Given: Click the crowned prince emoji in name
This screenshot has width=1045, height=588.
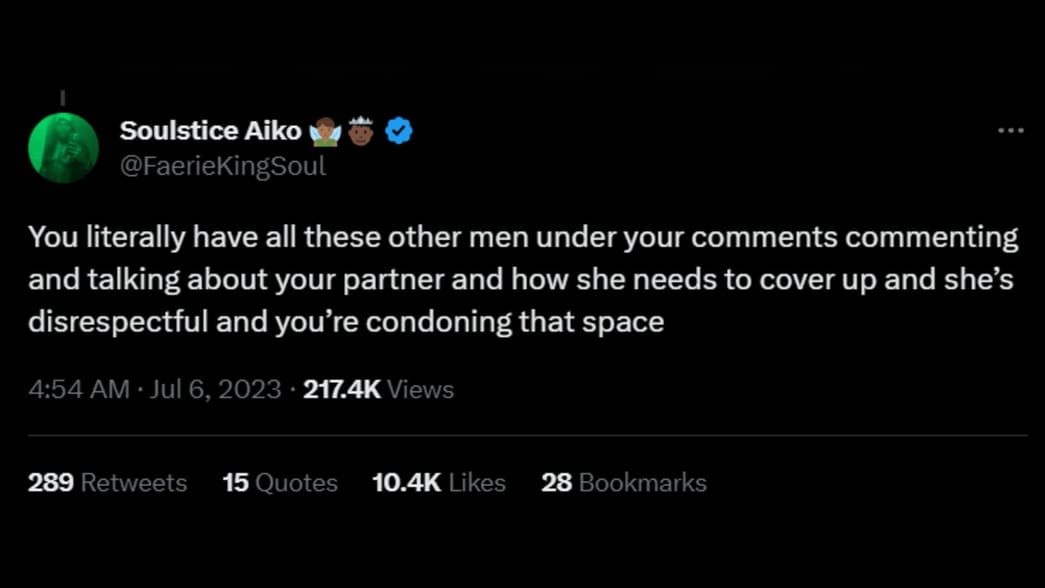Looking at the screenshot, I should tap(361, 130).
